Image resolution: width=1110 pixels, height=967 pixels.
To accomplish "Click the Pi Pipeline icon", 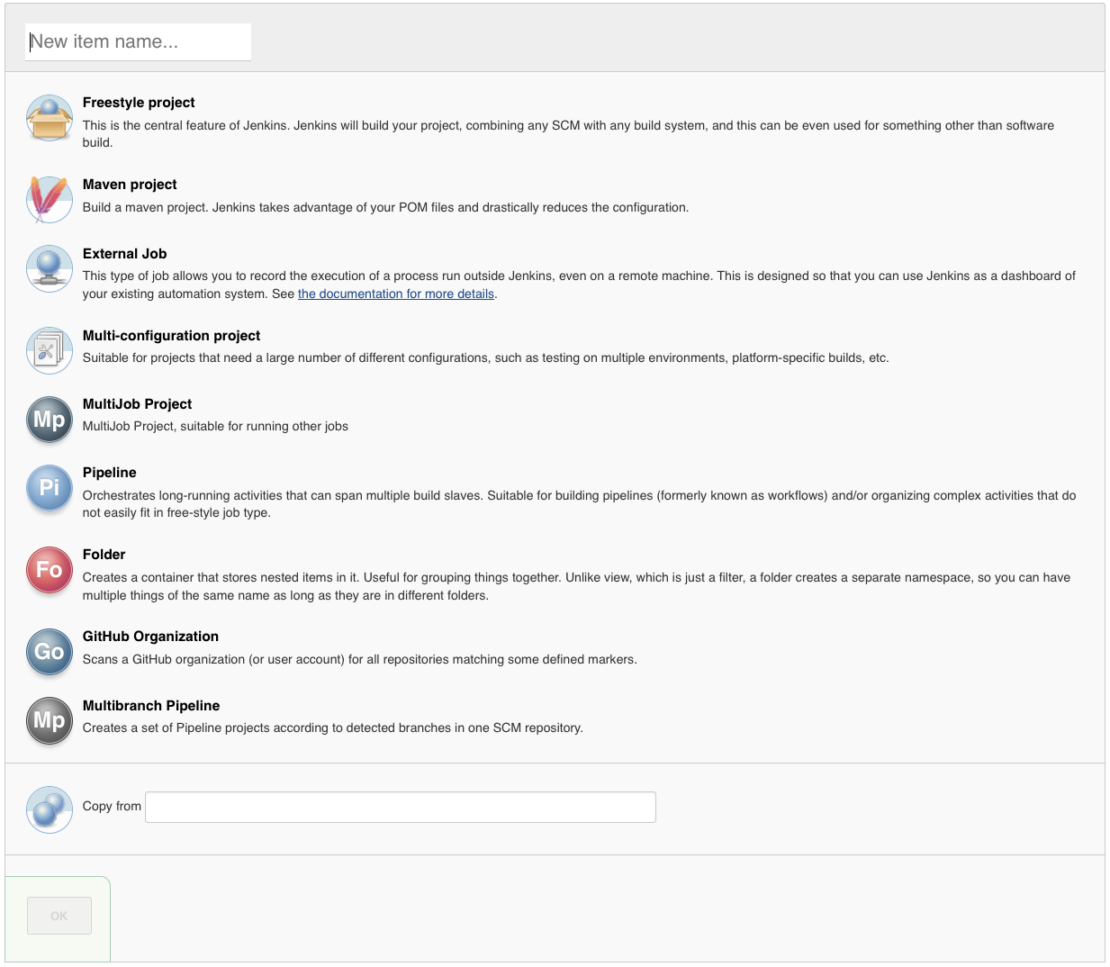I will coord(49,488).
